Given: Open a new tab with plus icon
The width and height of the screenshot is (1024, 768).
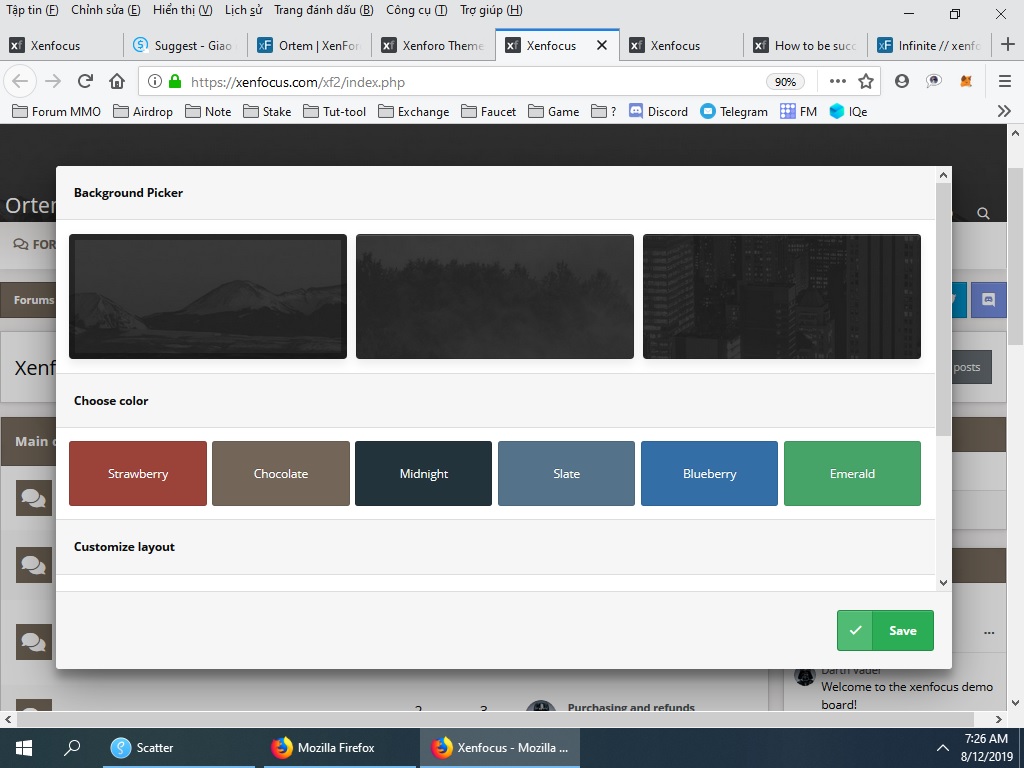Looking at the screenshot, I should 1008,44.
